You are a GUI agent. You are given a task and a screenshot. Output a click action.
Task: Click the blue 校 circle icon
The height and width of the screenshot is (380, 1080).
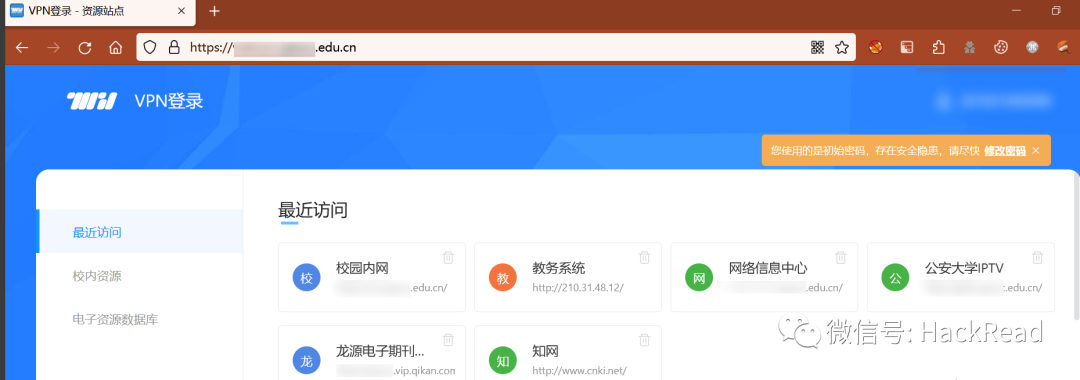307,278
